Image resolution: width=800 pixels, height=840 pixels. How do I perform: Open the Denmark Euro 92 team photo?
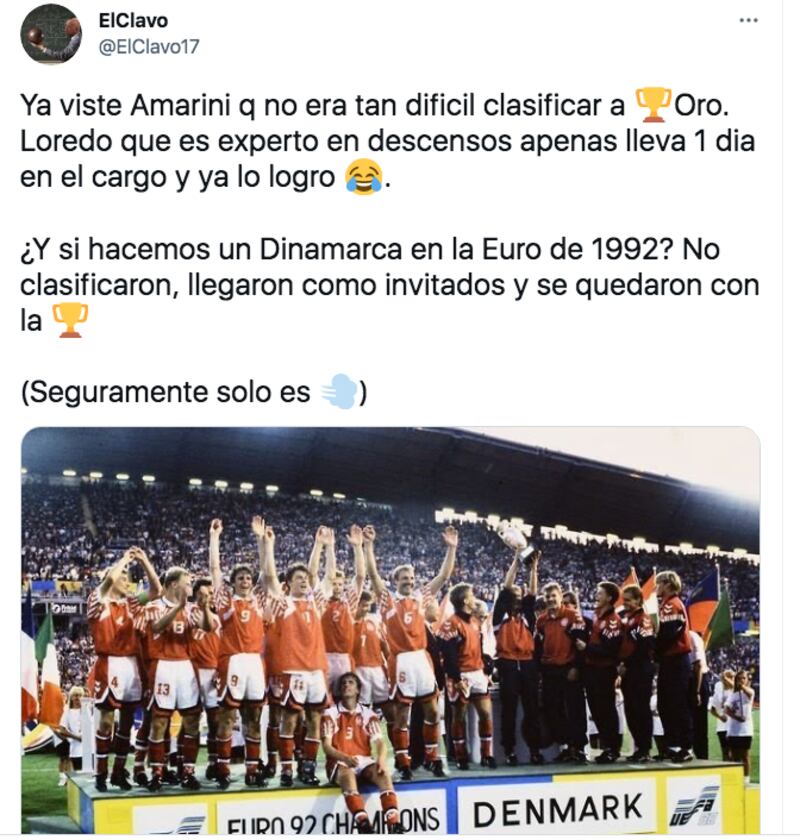(x=391, y=630)
